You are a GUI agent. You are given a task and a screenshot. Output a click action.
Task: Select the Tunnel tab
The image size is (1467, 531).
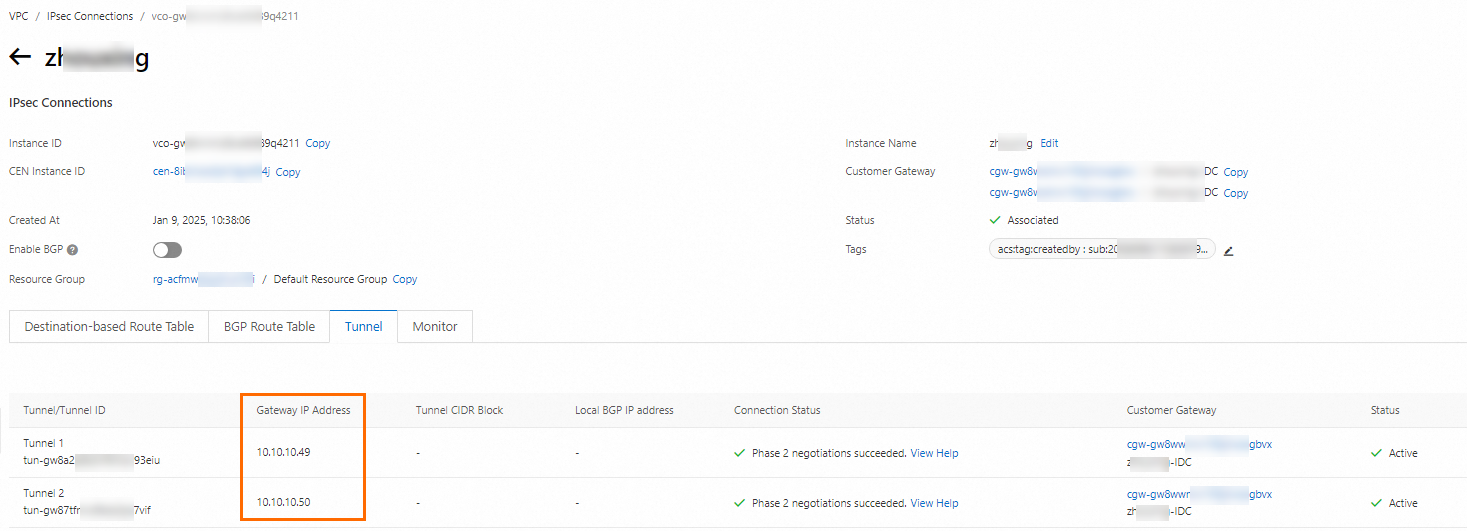coord(364,327)
